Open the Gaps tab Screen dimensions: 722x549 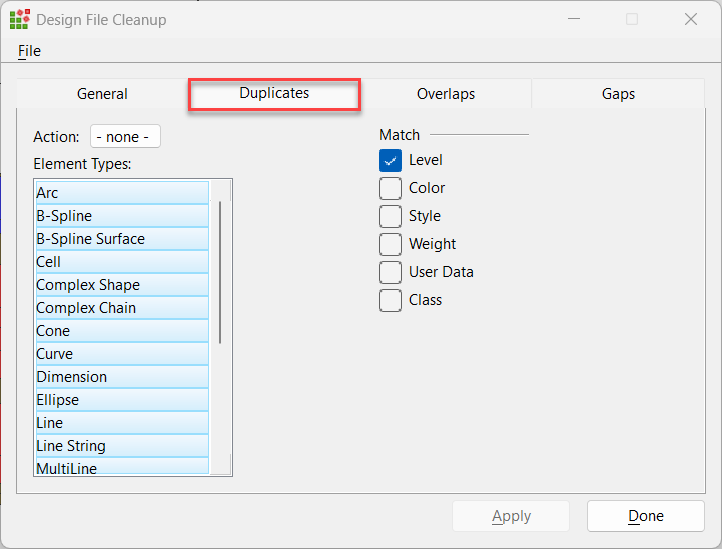click(x=618, y=94)
